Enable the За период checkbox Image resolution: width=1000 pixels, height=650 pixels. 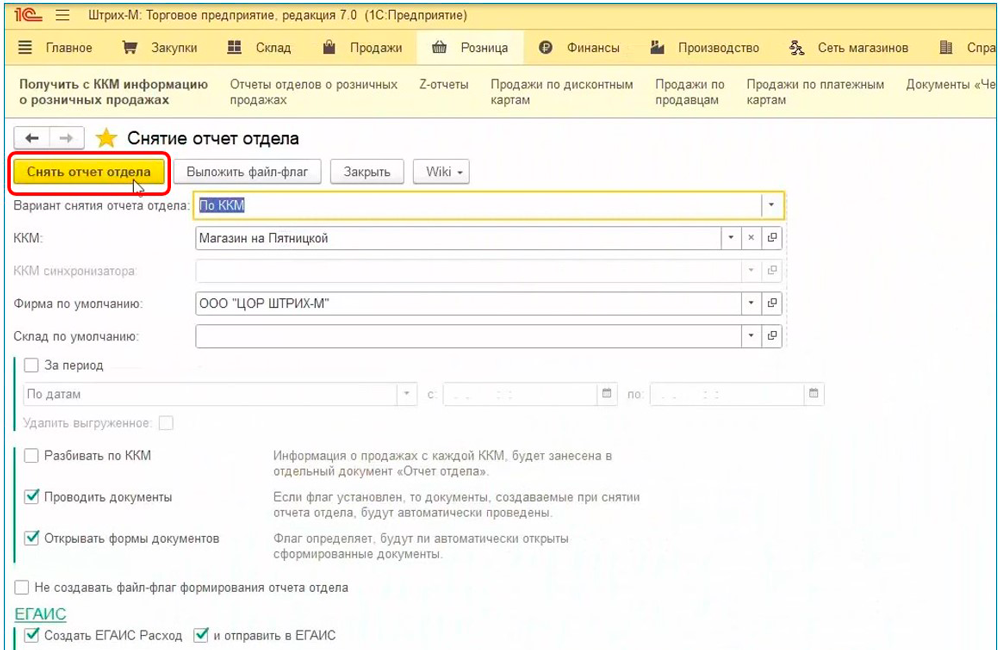32,366
